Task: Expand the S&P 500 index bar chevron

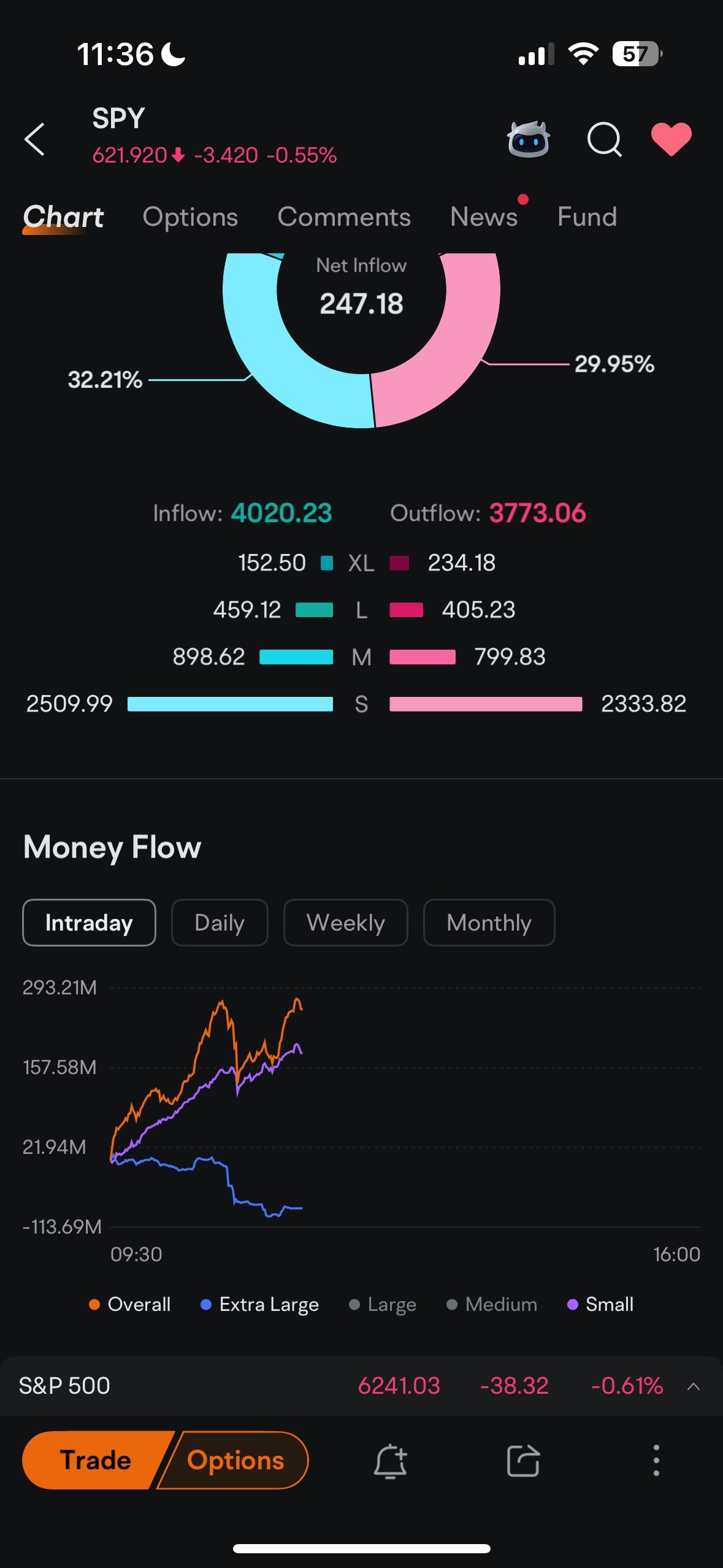Action: [694, 1386]
